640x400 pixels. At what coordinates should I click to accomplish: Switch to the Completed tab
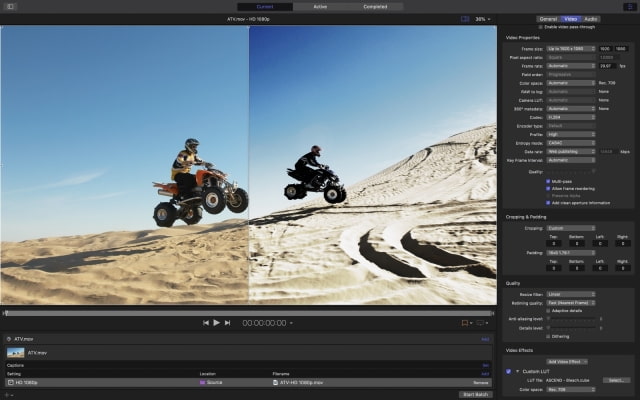[375, 6]
